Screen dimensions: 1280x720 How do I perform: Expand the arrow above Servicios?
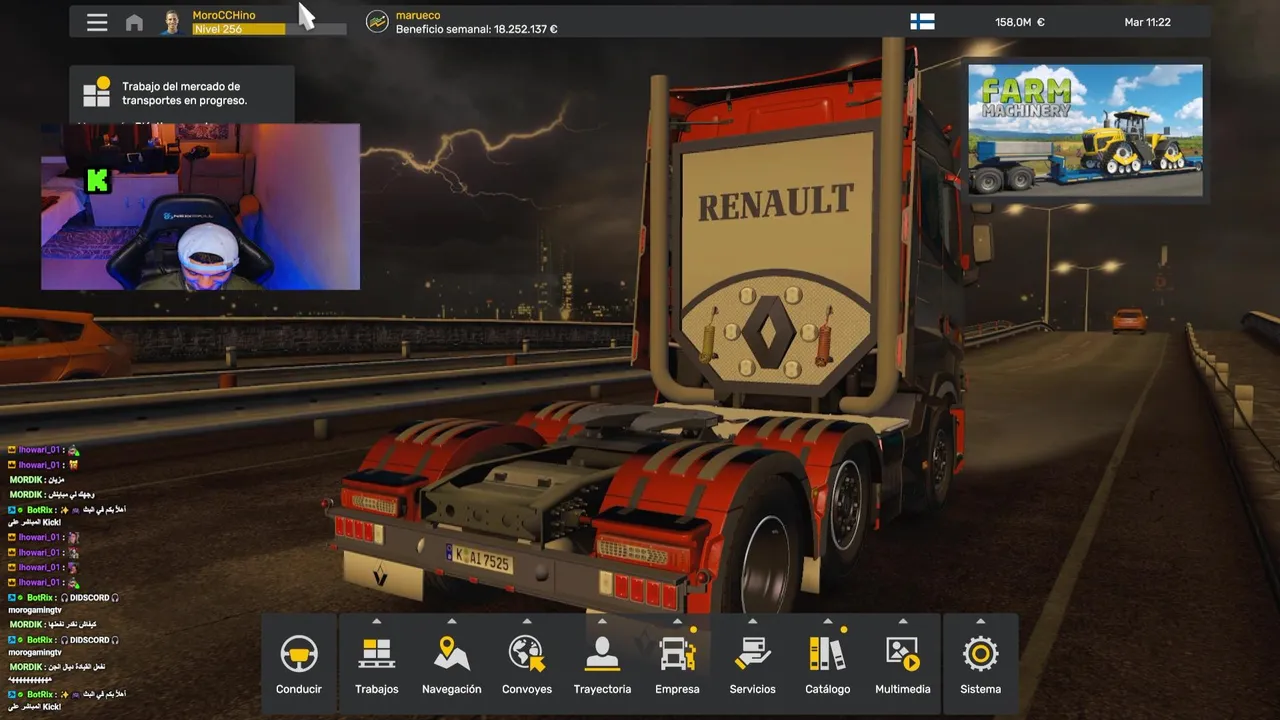(752, 621)
